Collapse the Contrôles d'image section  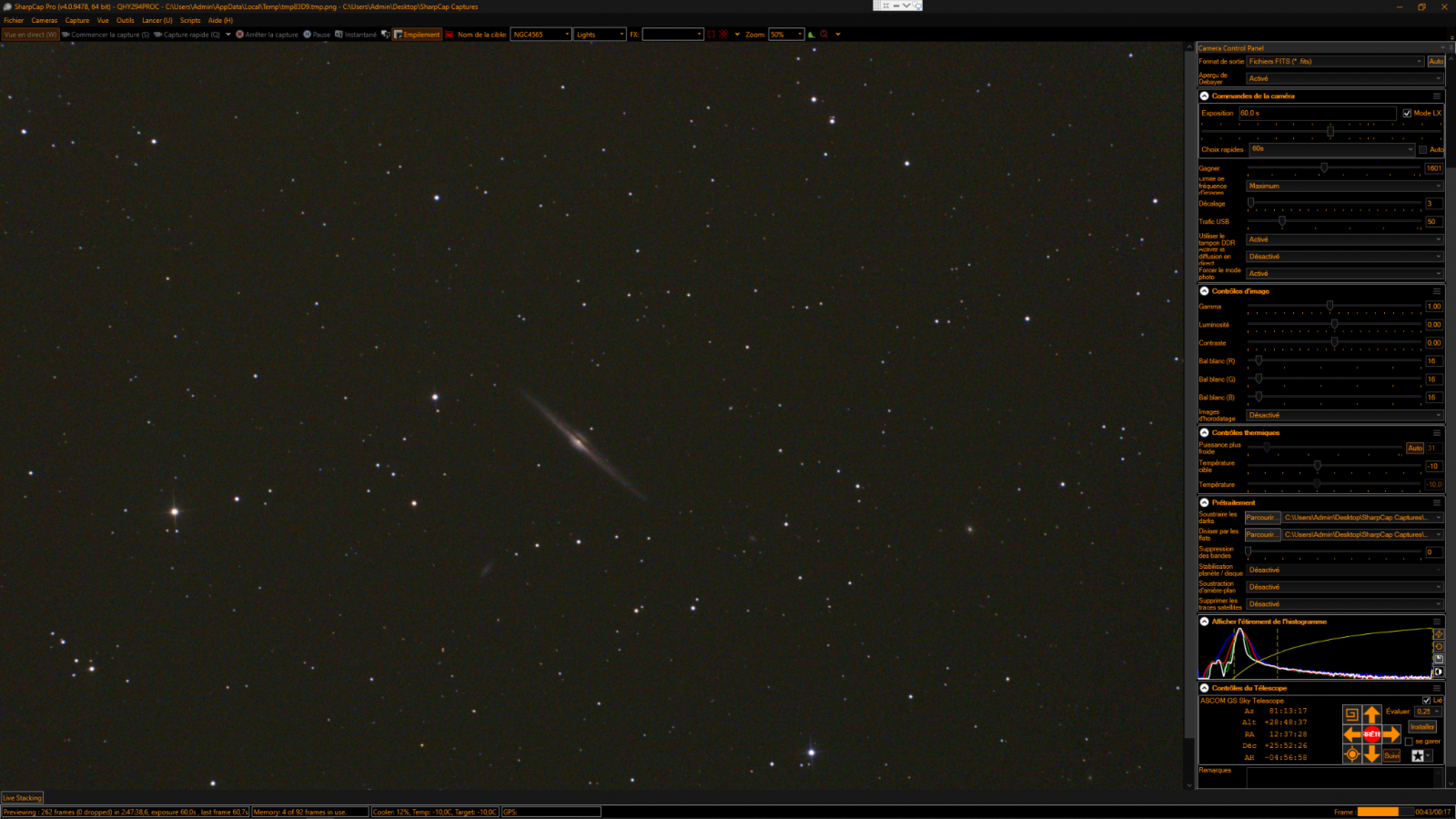click(x=1204, y=291)
